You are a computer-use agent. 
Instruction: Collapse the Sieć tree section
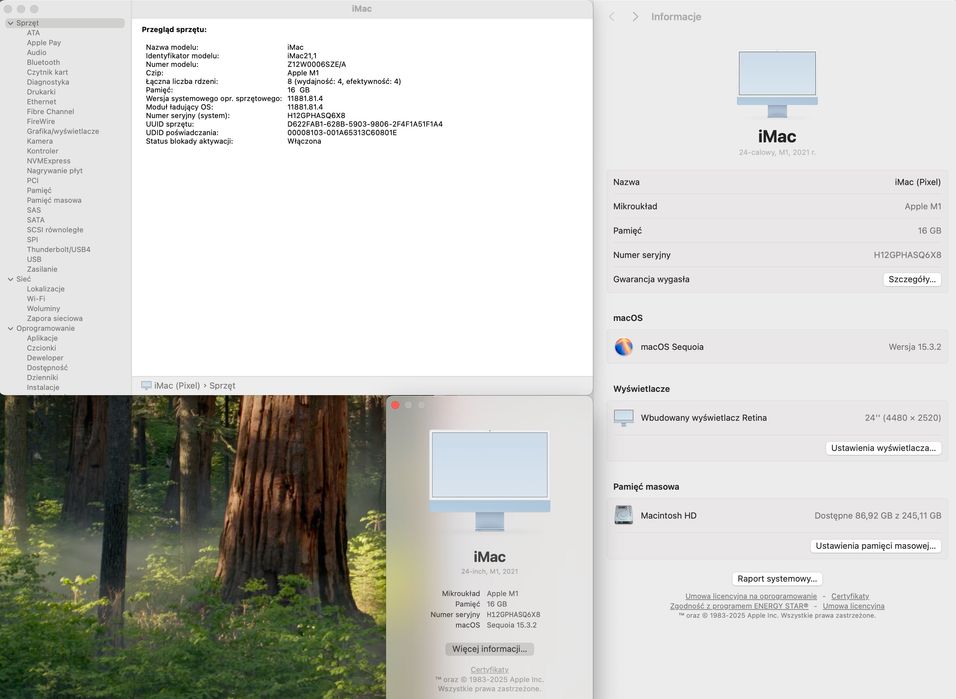pos(10,279)
